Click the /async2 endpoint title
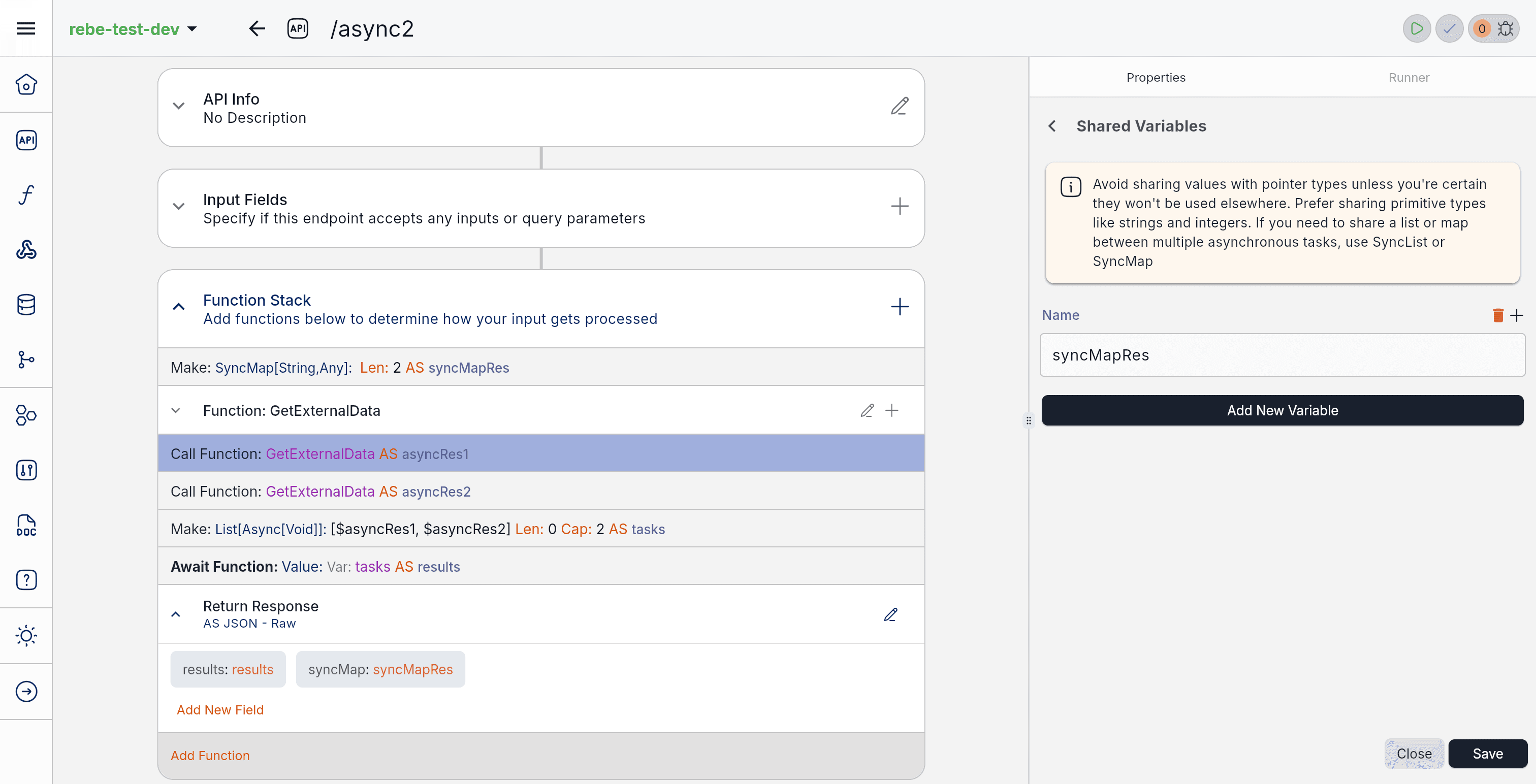1536x784 pixels. (x=371, y=28)
